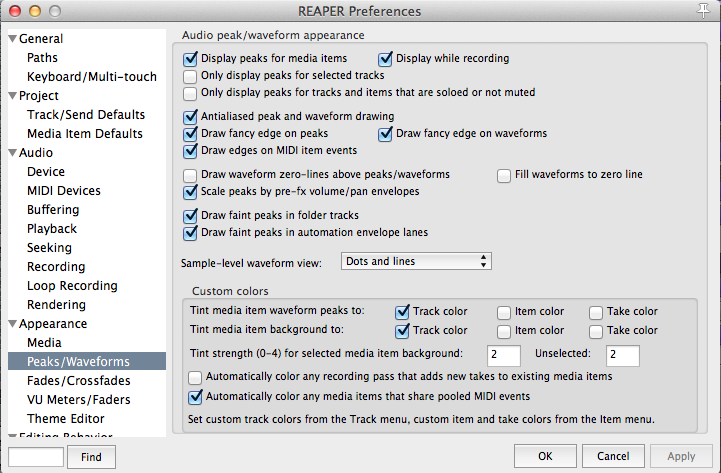Select the General tree heading

[x=41, y=39]
